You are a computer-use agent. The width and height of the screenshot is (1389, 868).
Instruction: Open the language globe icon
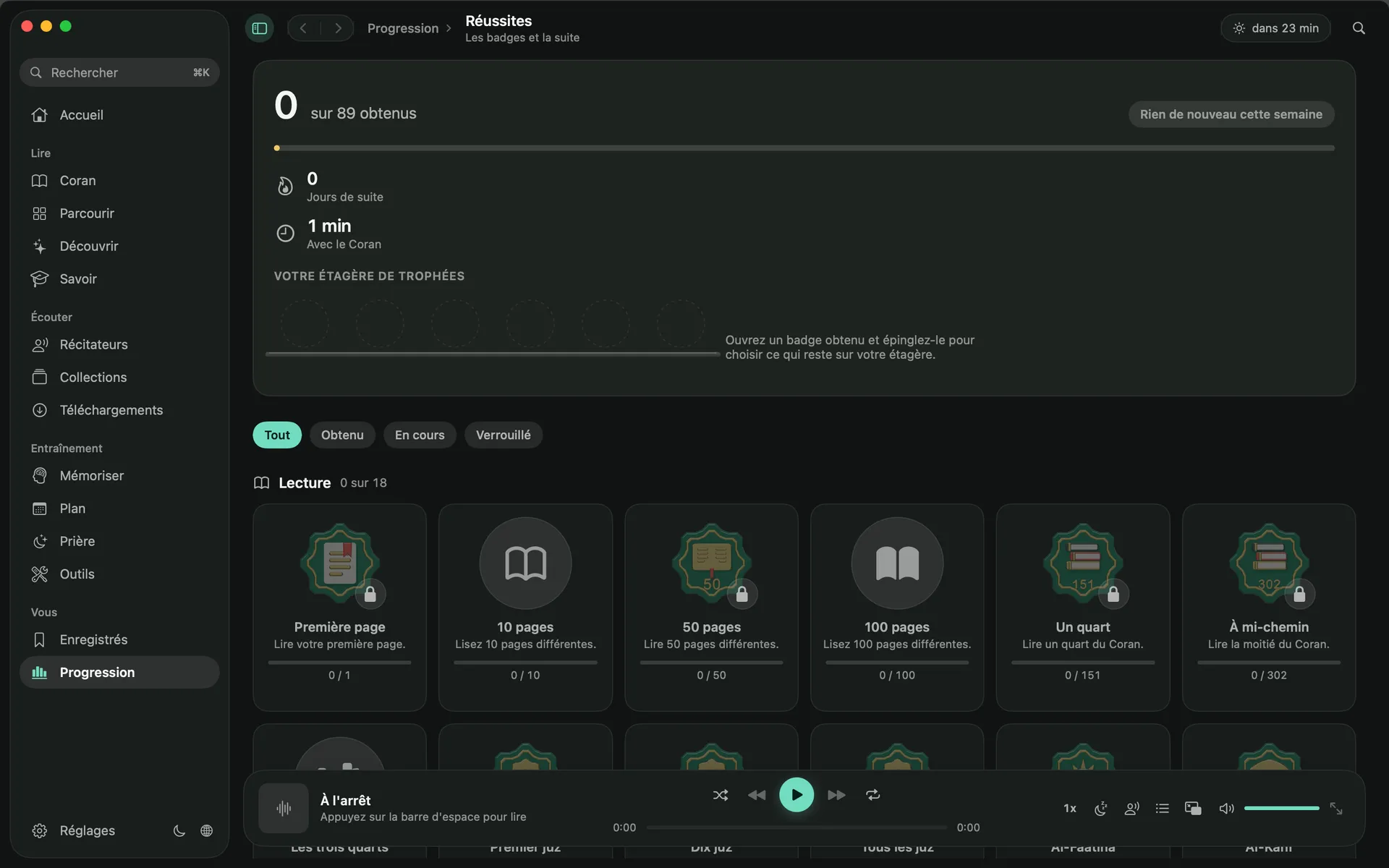coord(207,830)
